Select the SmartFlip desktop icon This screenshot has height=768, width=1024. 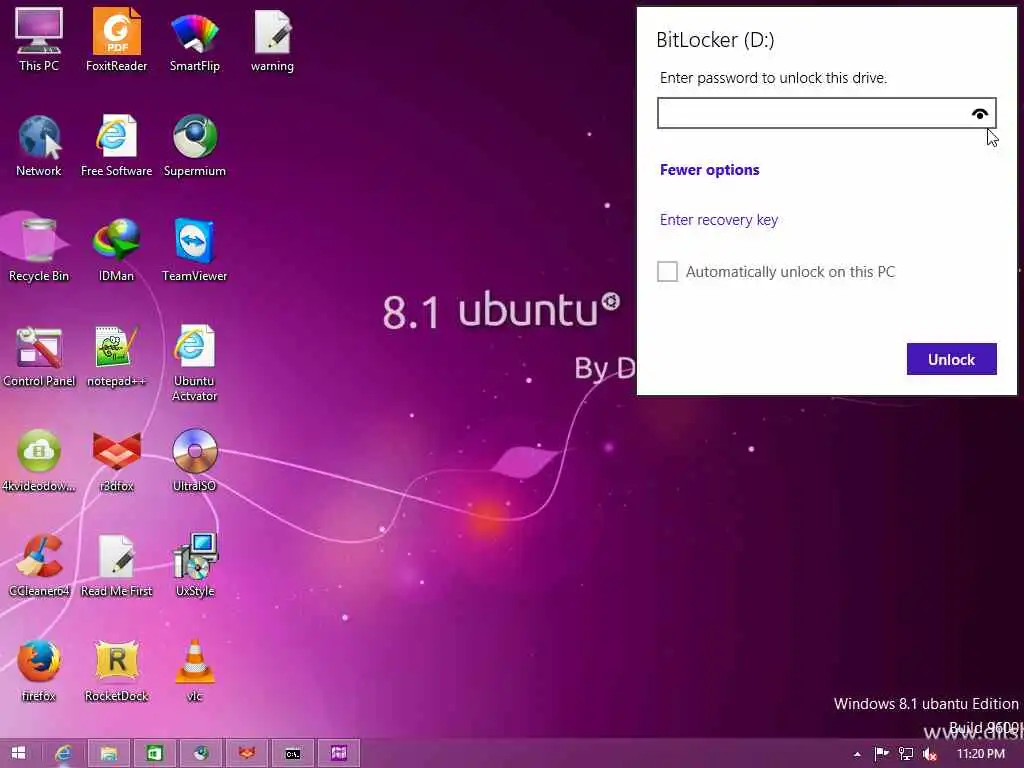point(195,40)
